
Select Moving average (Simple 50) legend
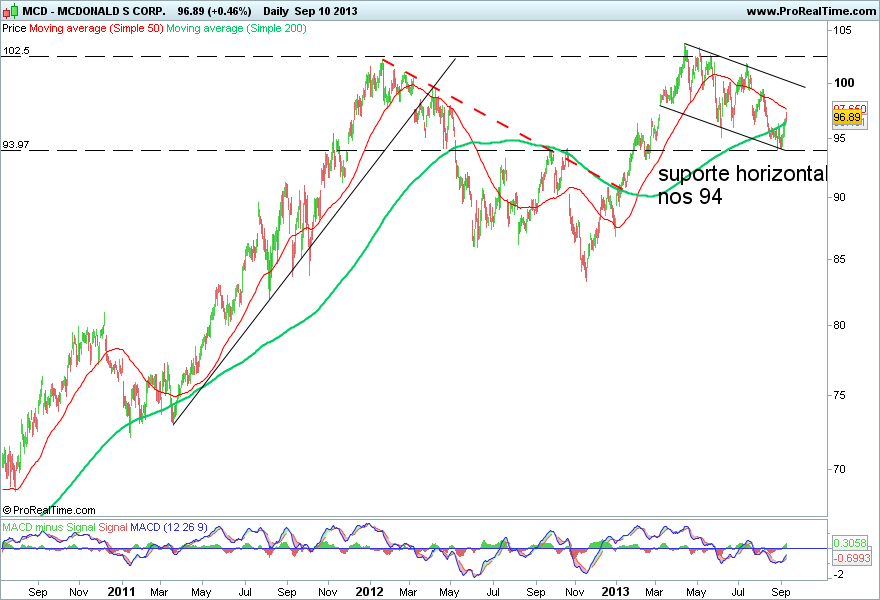pos(96,29)
